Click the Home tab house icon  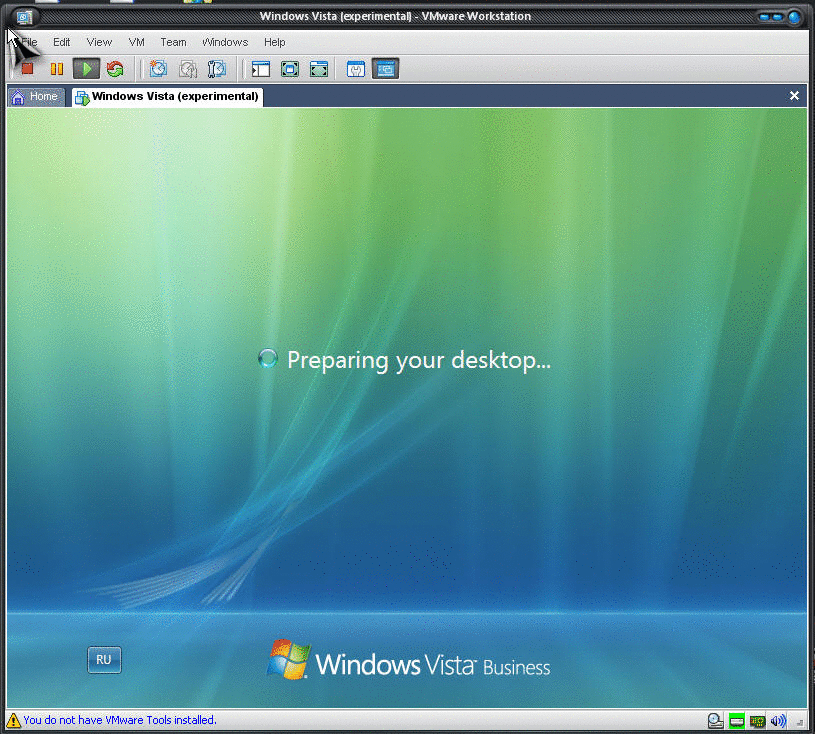[18, 97]
